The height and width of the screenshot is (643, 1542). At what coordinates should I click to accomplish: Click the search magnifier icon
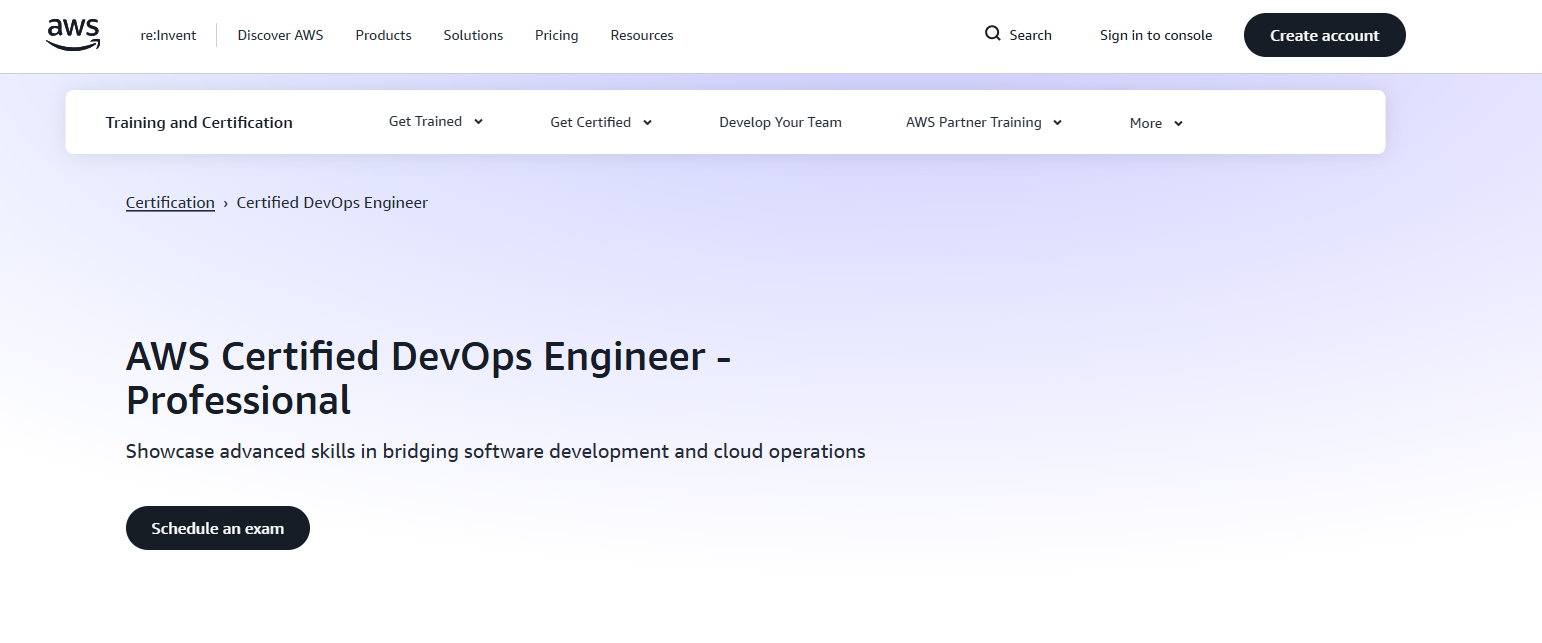point(993,34)
